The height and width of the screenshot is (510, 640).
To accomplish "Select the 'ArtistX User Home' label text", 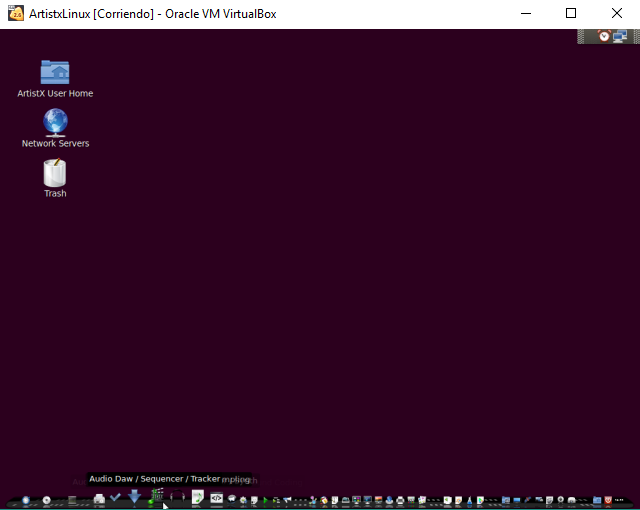I will click(x=55, y=94).
